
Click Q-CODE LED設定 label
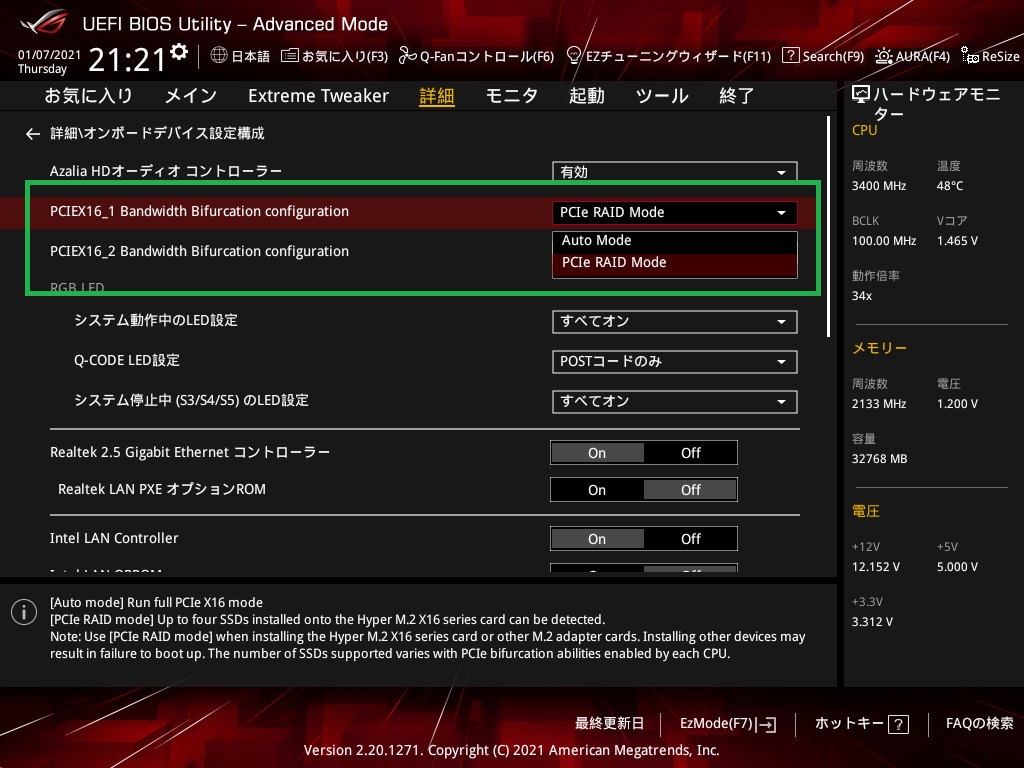point(127,360)
